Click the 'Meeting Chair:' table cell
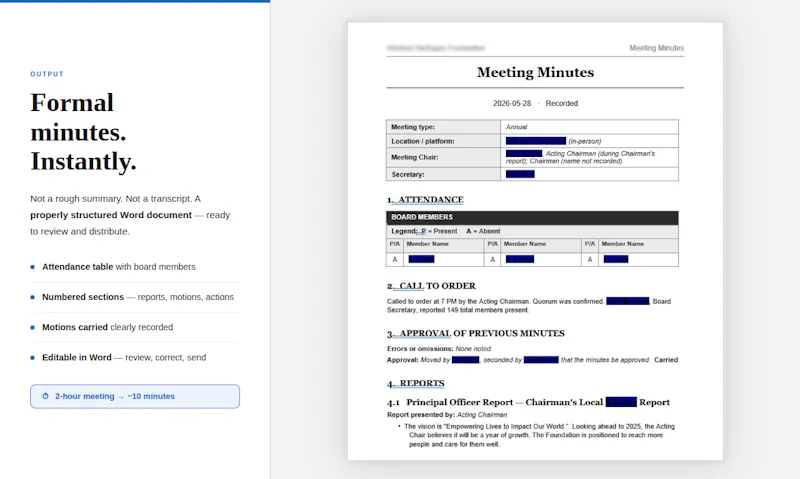800x479 pixels. [x=443, y=157]
